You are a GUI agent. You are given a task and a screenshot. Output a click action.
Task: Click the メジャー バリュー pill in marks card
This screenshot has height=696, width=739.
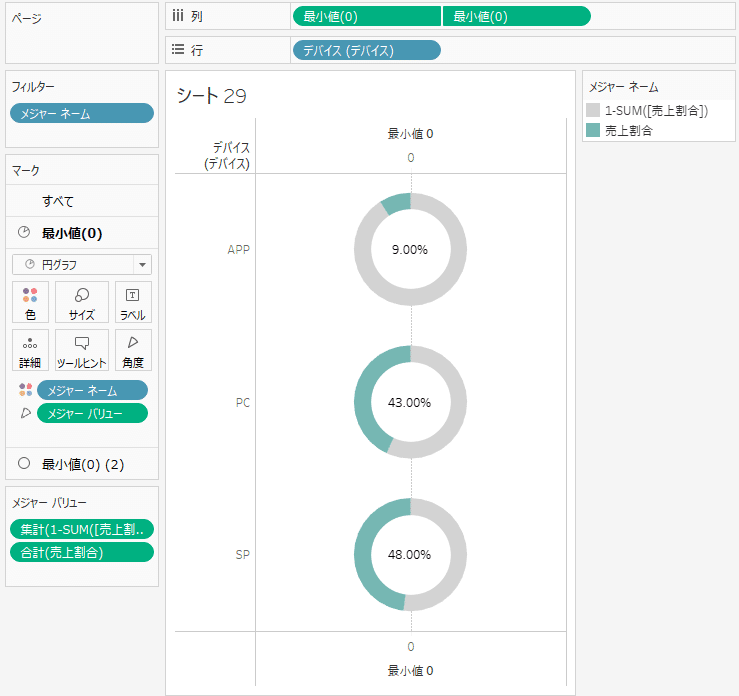[x=92, y=413]
